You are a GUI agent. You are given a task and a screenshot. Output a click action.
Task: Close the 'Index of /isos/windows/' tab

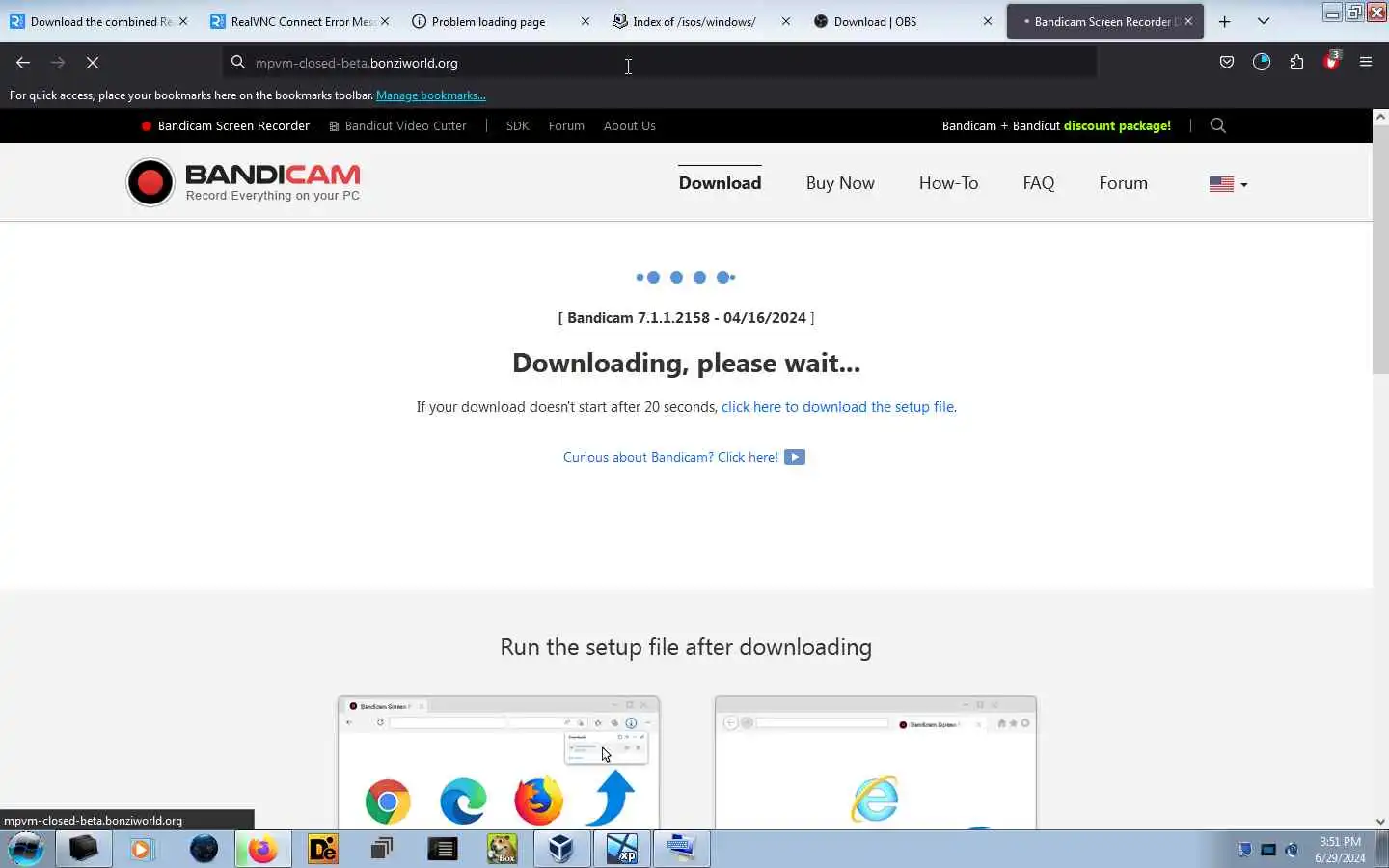(x=785, y=21)
